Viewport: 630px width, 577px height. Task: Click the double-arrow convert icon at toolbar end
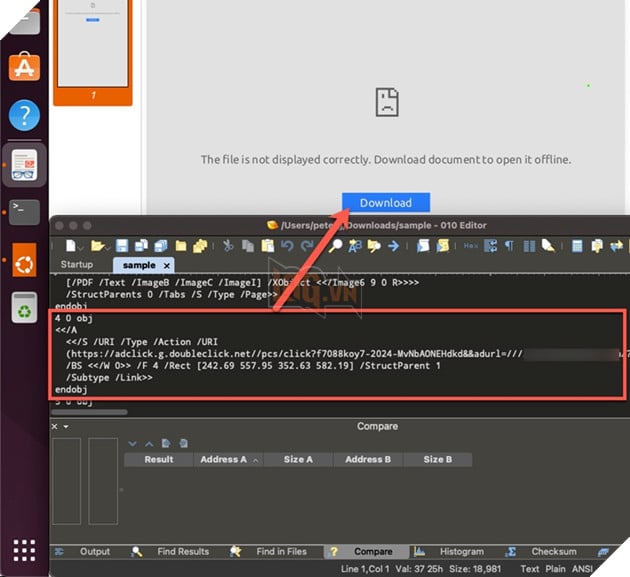(616, 246)
